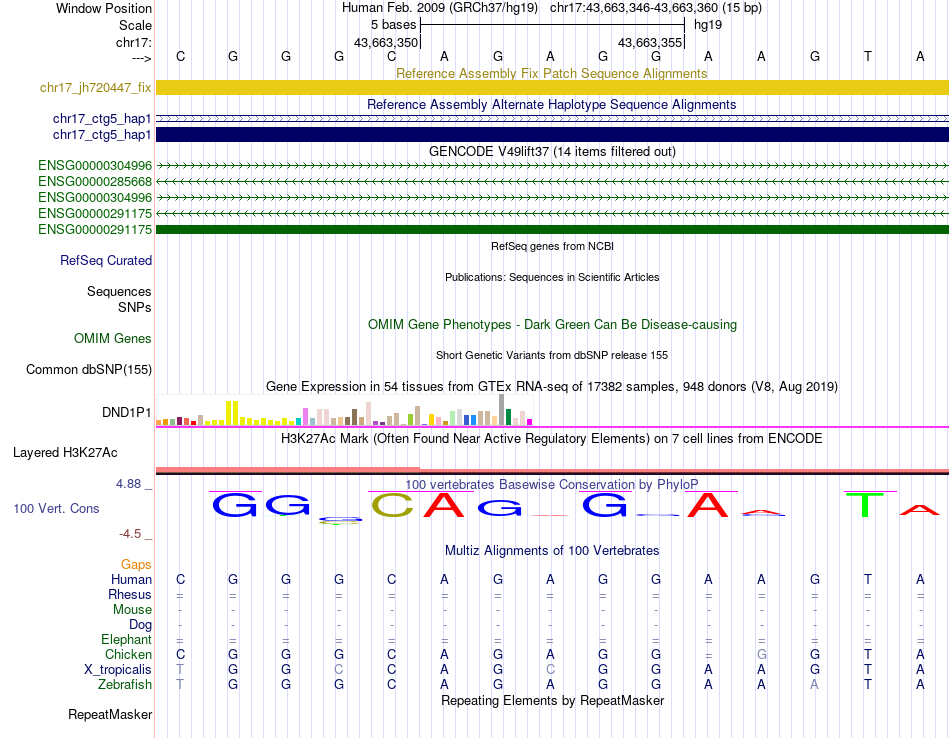The image size is (950, 738).
Task: Click the 100 Vert. Cons track label
Action: coord(56,509)
